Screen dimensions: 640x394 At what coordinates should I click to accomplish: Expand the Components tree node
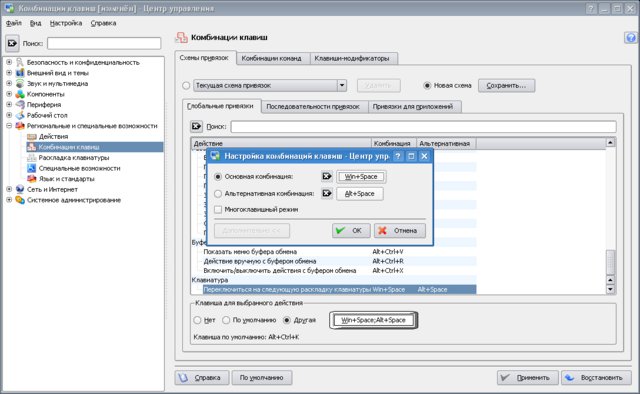pos(9,94)
